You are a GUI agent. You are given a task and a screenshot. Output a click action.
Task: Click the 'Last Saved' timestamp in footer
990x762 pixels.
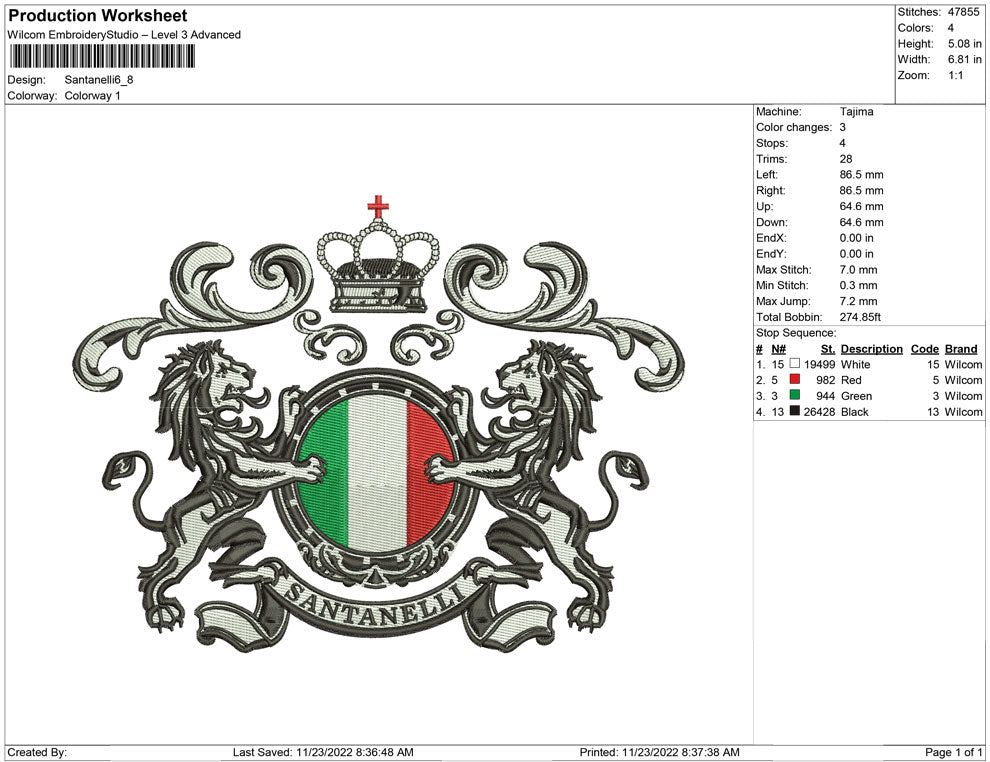[x=323, y=752]
